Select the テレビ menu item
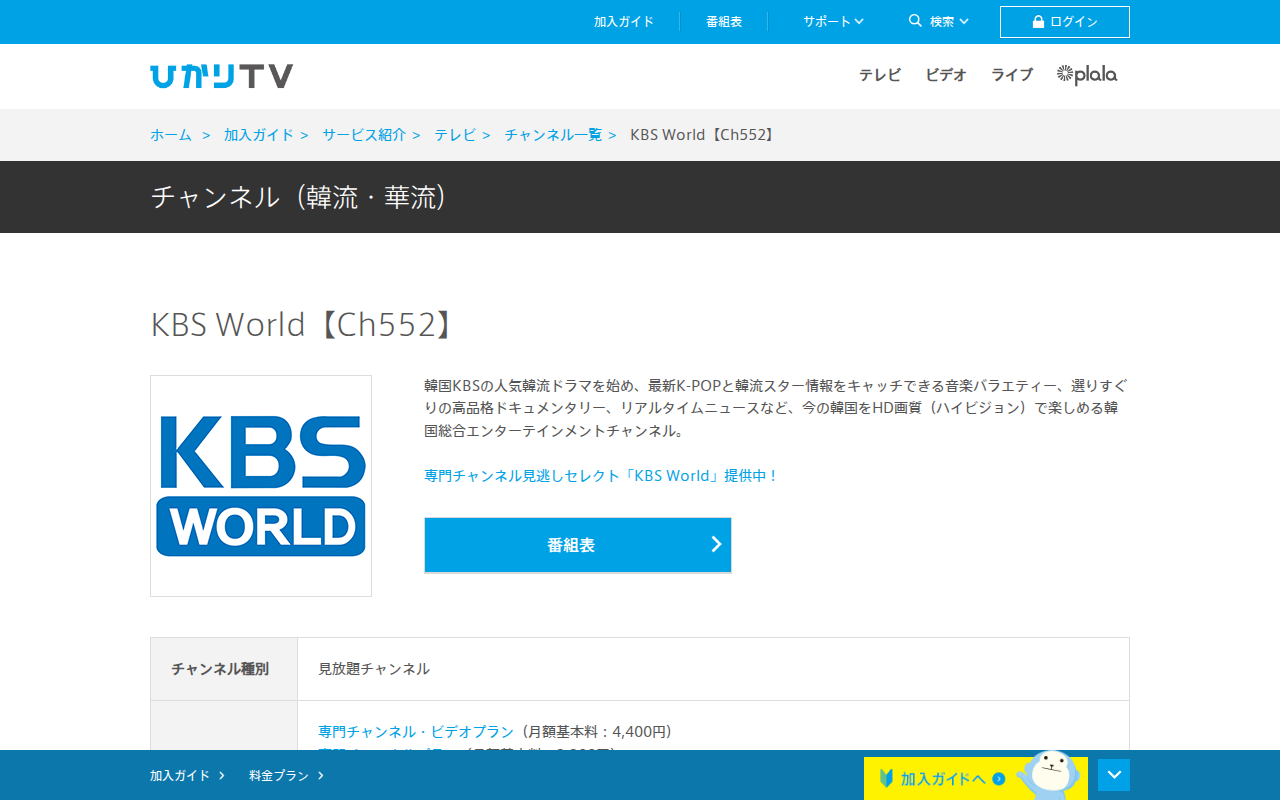 tap(880, 75)
